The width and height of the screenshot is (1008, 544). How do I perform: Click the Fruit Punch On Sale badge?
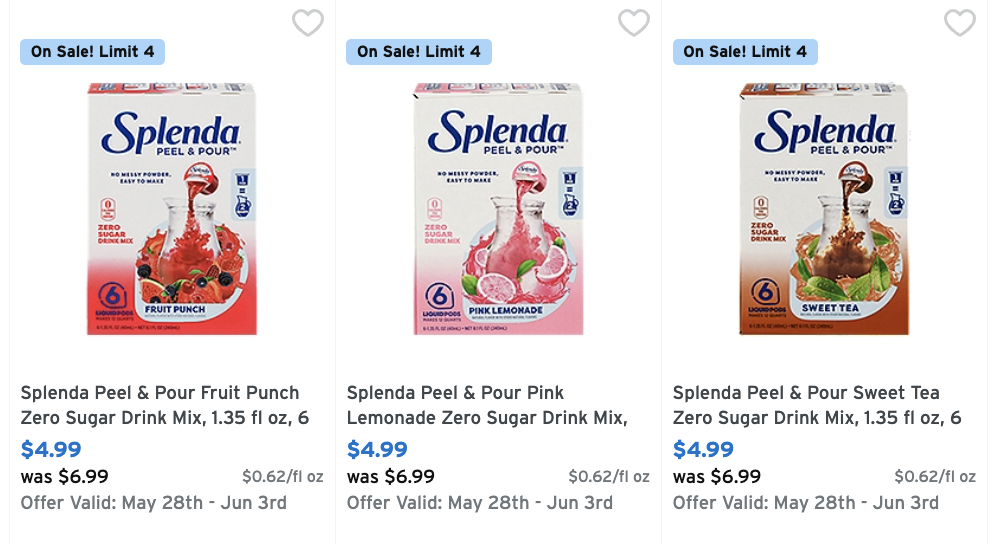pyautogui.click(x=92, y=52)
